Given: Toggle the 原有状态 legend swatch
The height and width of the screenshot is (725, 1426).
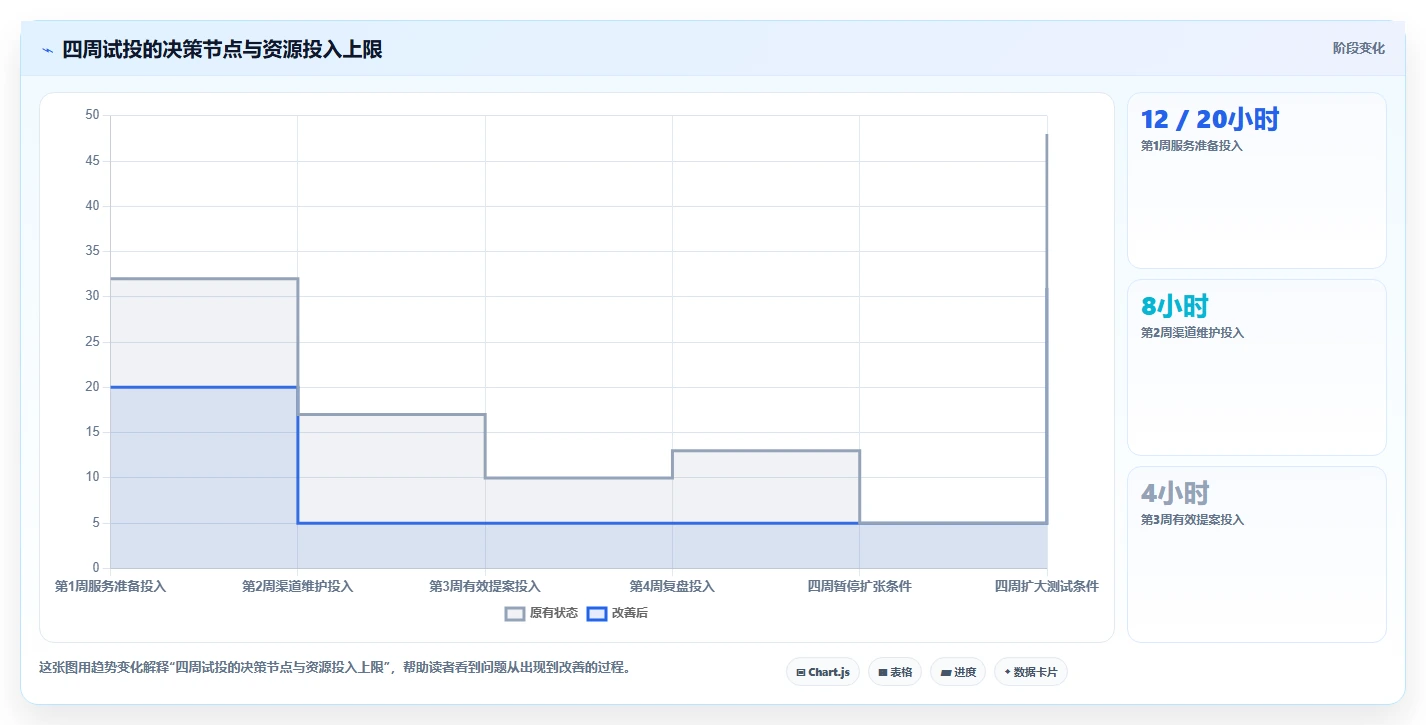Looking at the screenshot, I should coord(515,613).
